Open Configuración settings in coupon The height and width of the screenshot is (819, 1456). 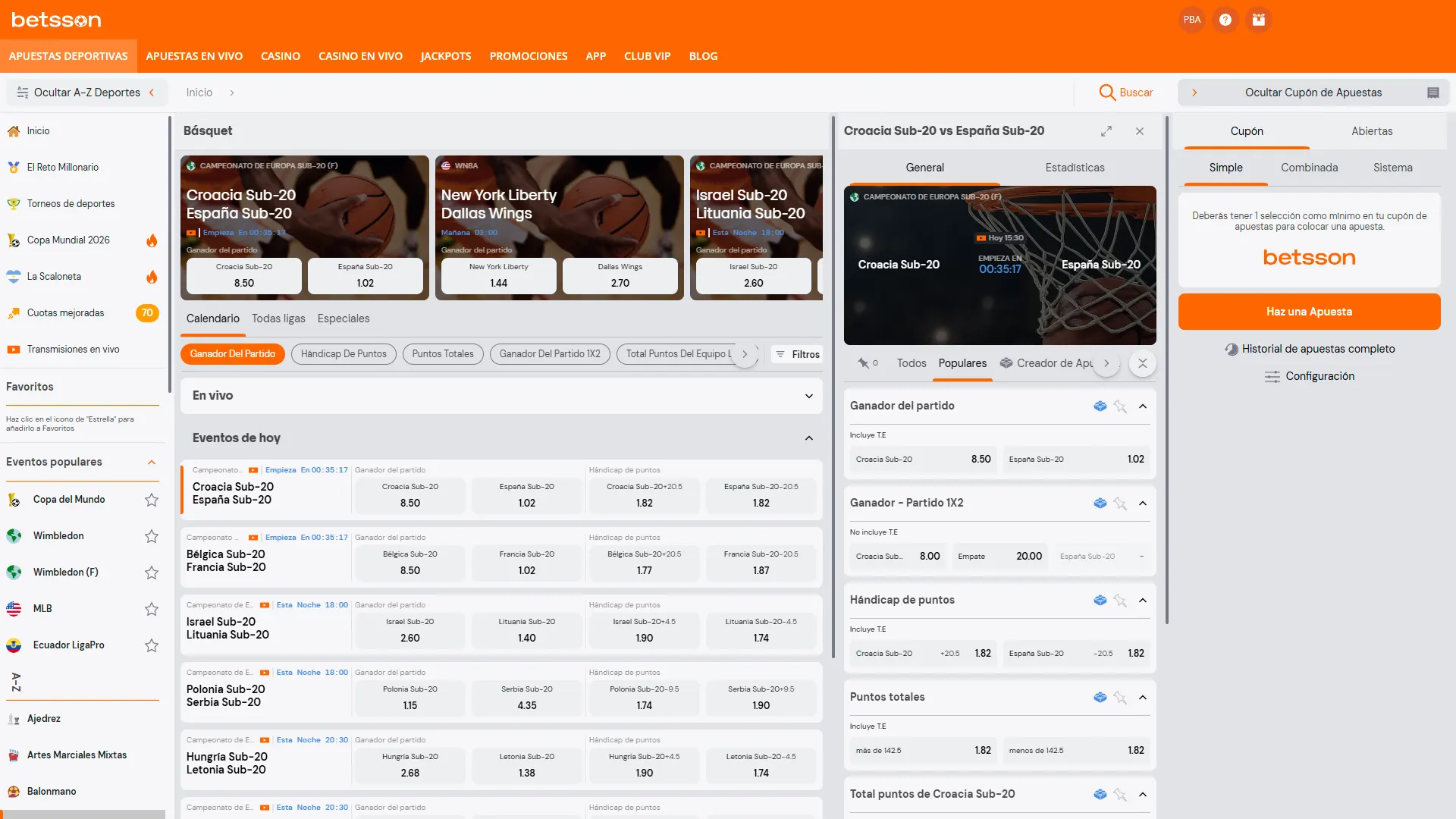pyautogui.click(x=1310, y=376)
